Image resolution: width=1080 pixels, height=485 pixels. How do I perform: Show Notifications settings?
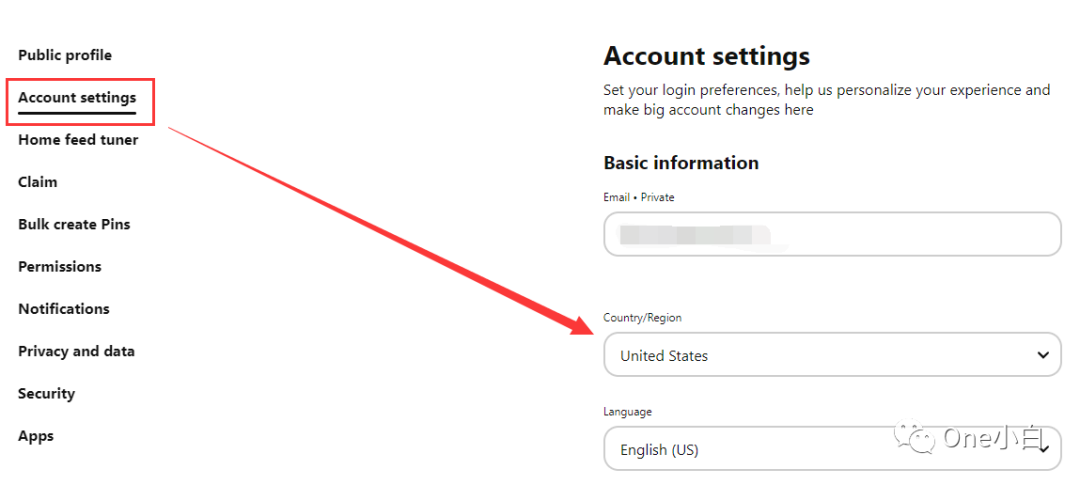click(x=64, y=309)
